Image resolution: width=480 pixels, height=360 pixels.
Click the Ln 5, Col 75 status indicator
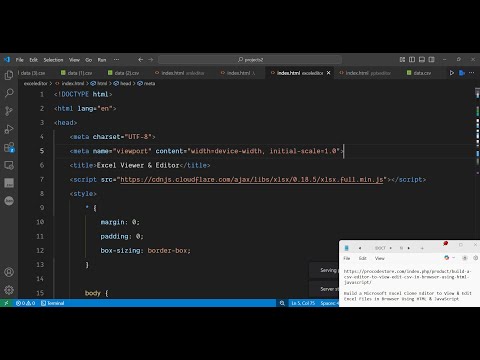tap(303, 303)
